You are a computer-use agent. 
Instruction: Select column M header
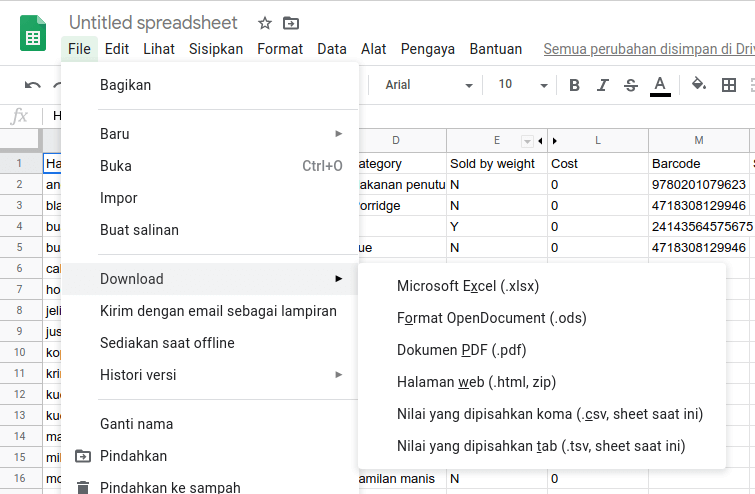[x=699, y=141]
